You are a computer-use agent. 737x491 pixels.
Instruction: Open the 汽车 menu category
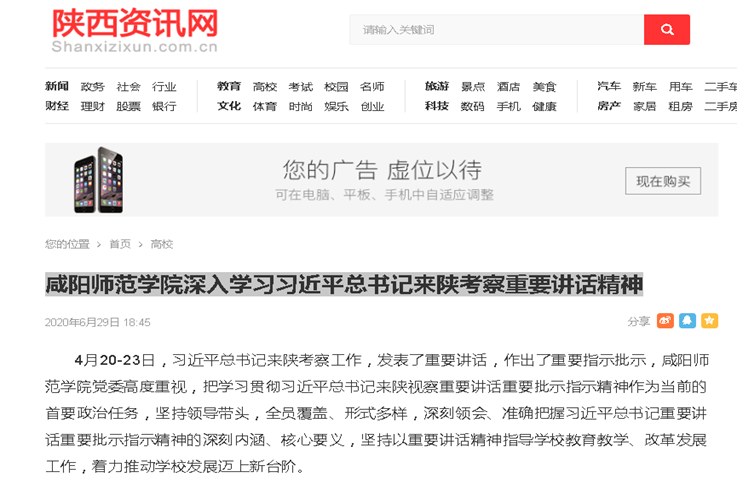click(609, 86)
